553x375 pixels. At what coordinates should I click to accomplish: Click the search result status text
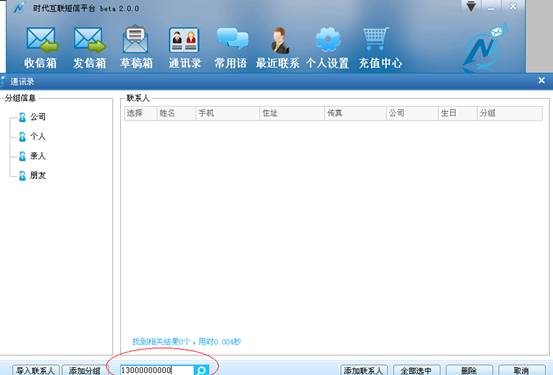click(187, 341)
